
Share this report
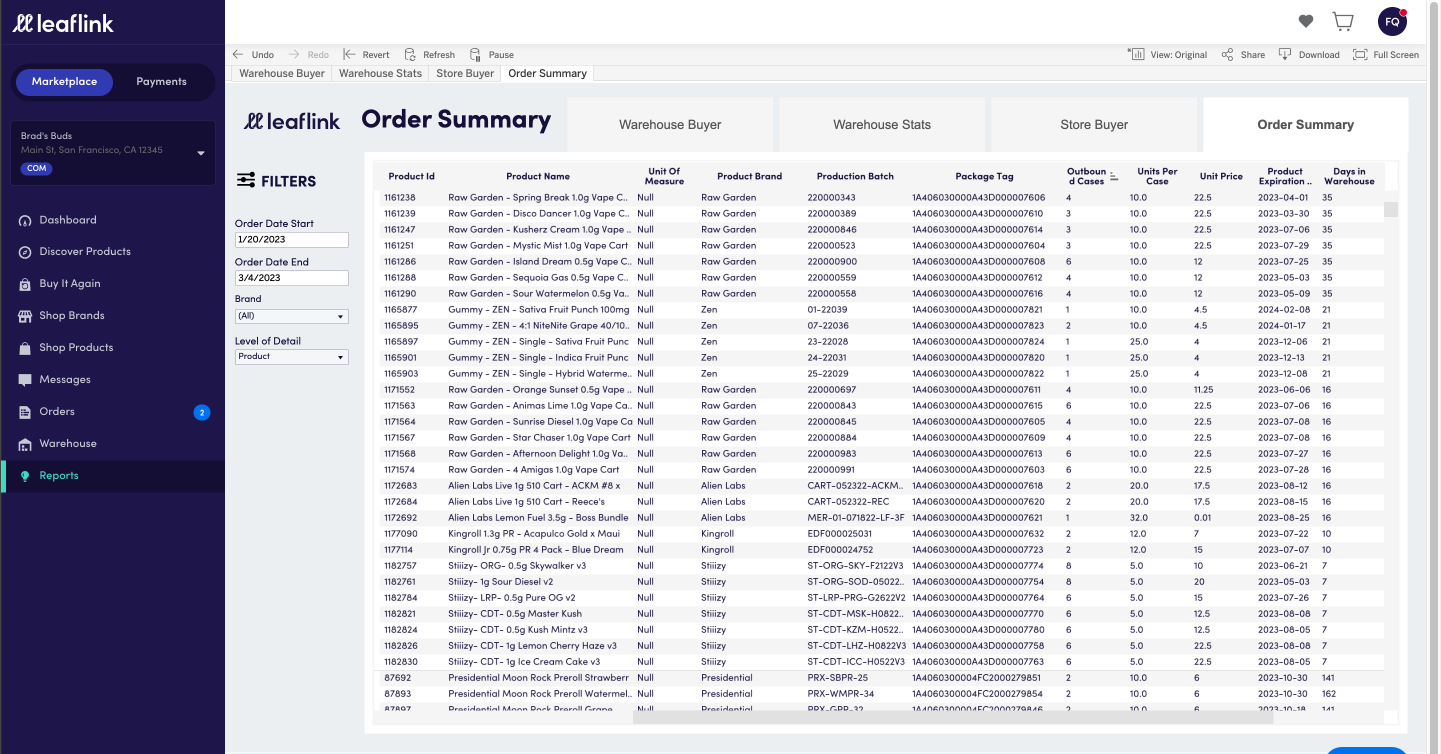[x=1243, y=55]
